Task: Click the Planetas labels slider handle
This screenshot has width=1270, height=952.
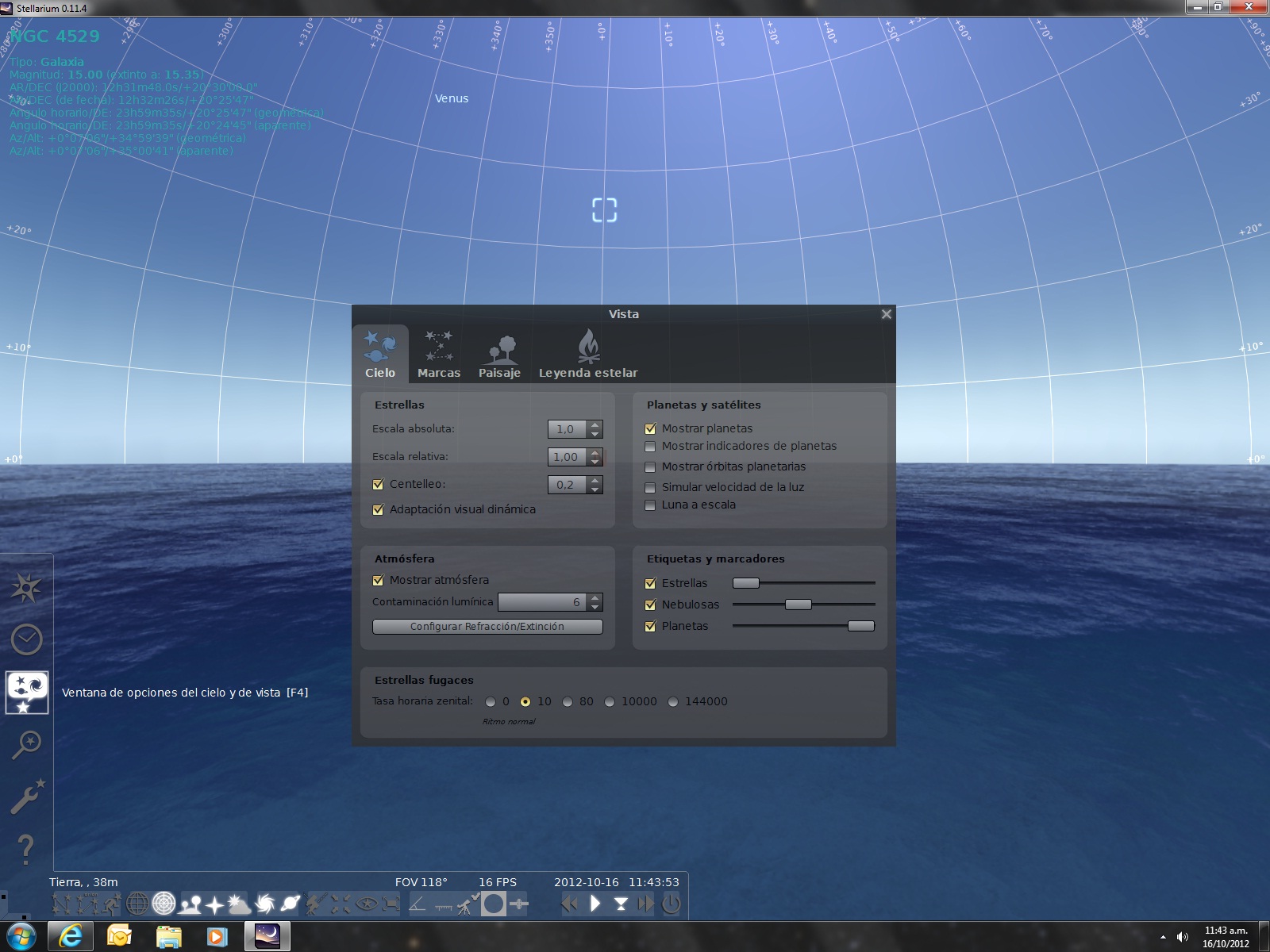Action: coord(861,626)
